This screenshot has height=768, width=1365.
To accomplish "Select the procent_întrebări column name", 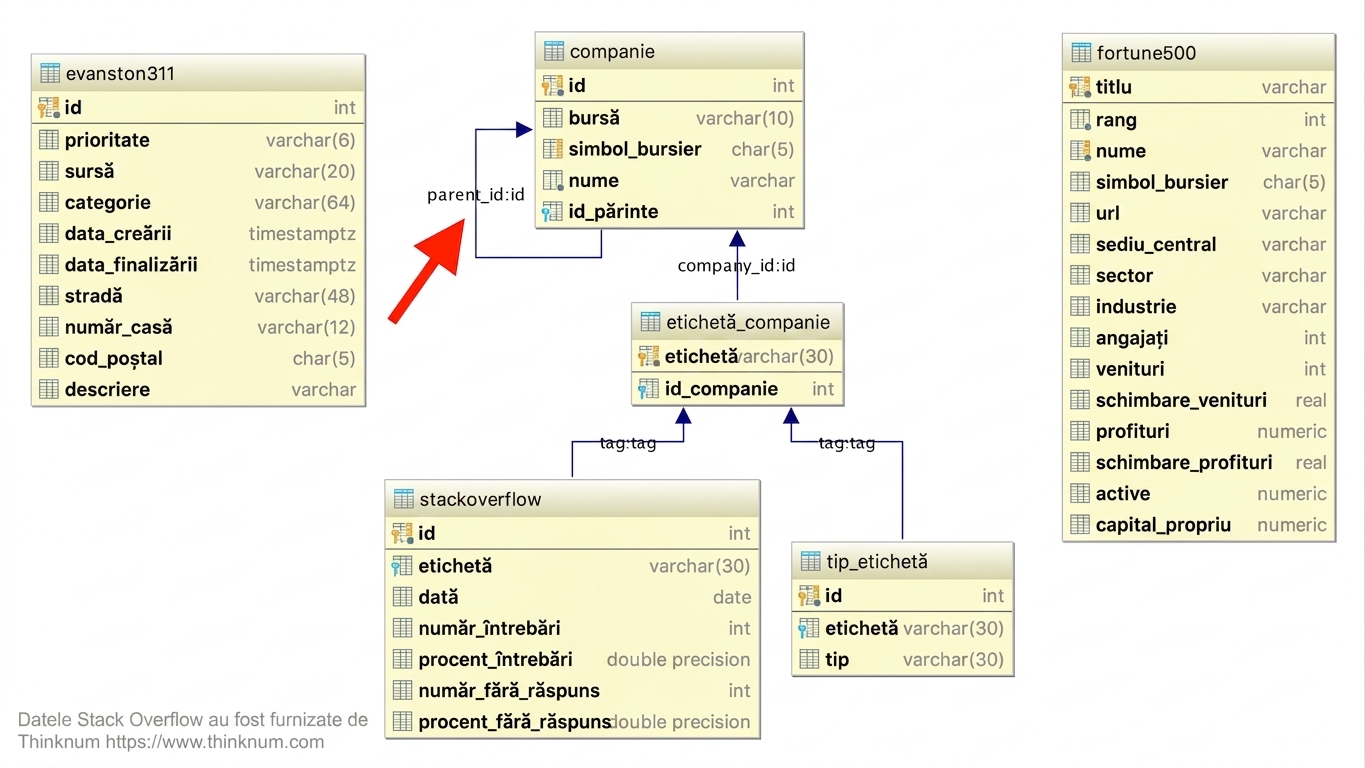I will tap(495, 659).
